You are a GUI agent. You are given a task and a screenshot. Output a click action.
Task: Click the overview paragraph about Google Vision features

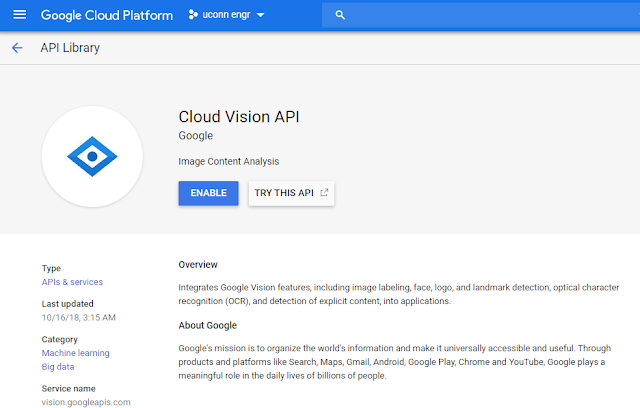(x=399, y=294)
